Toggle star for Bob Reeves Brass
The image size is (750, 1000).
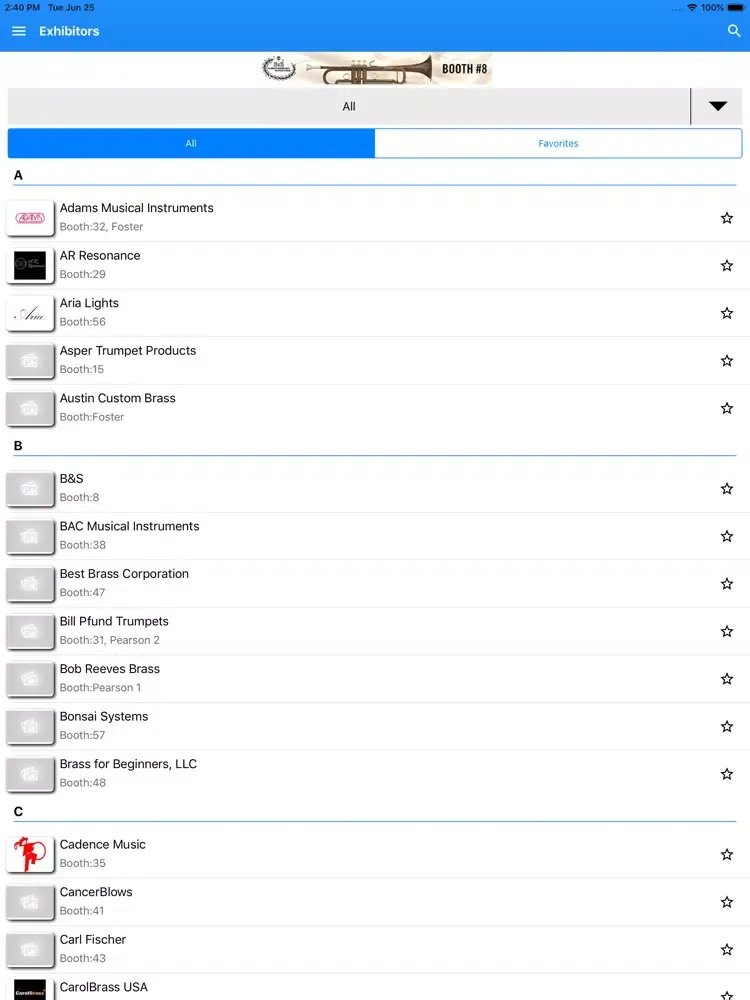coord(727,679)
